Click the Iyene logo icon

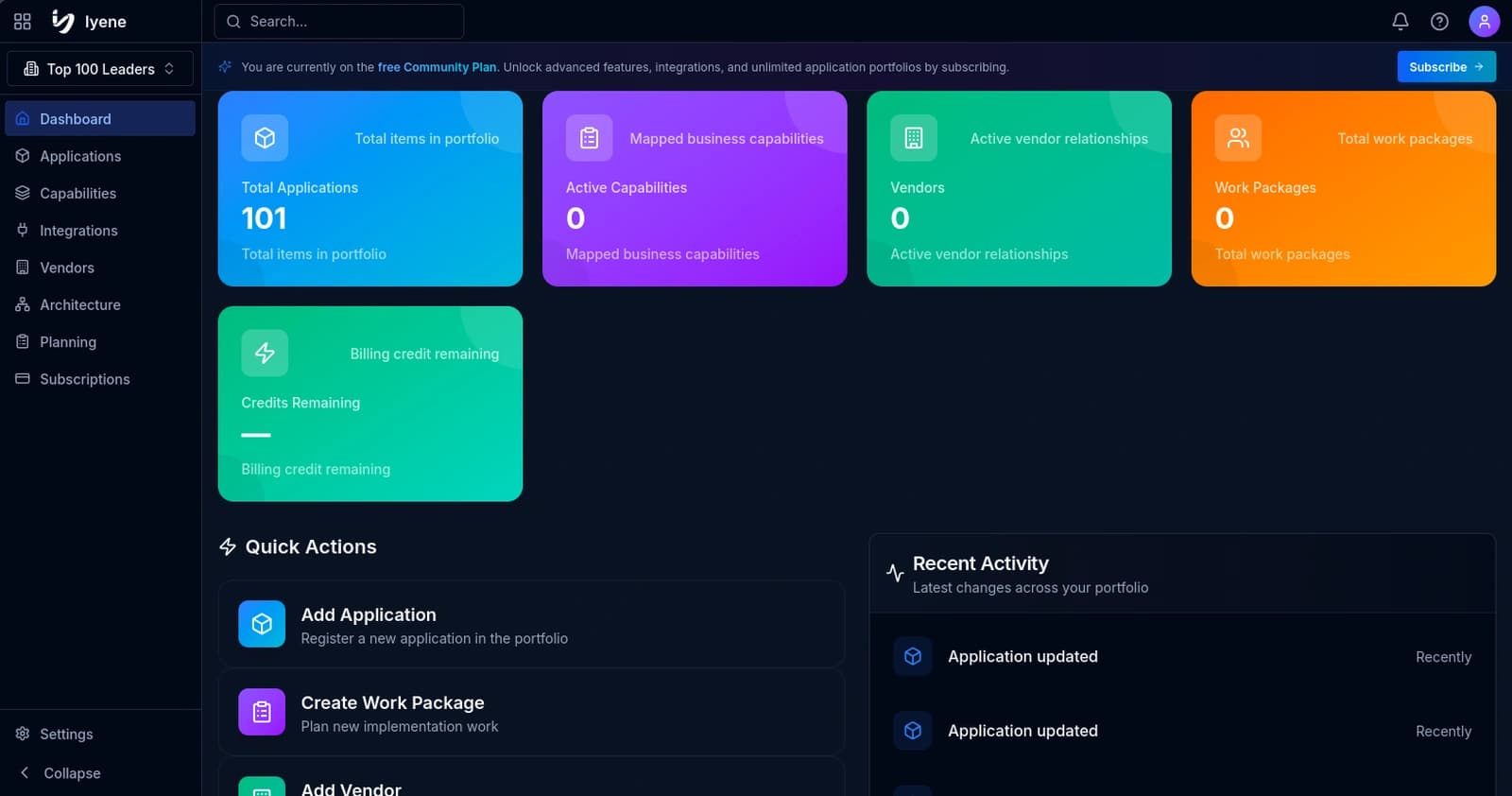tap(63, 21)
